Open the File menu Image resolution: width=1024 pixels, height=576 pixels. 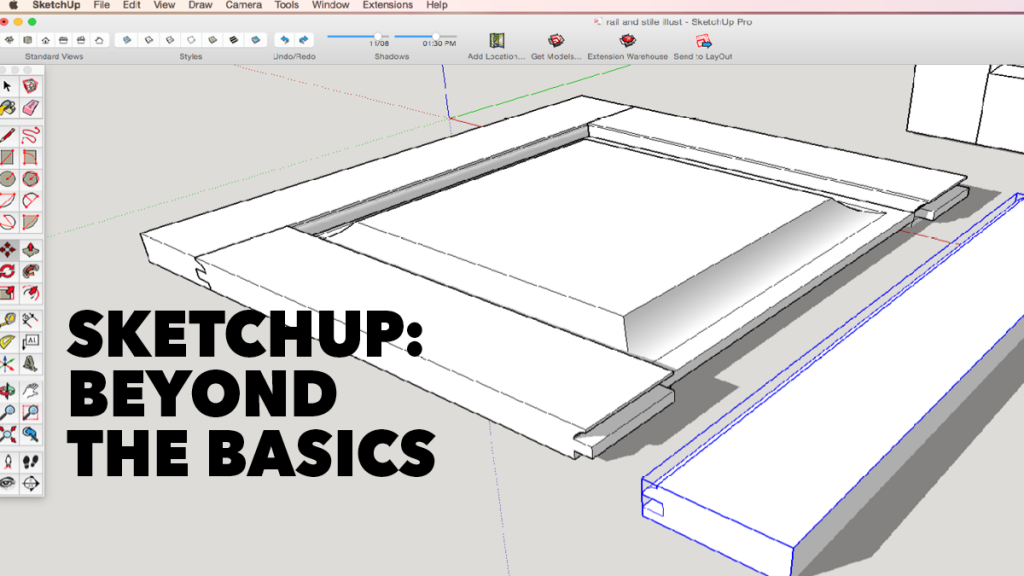pyautogui.click(x=101, y=5)
